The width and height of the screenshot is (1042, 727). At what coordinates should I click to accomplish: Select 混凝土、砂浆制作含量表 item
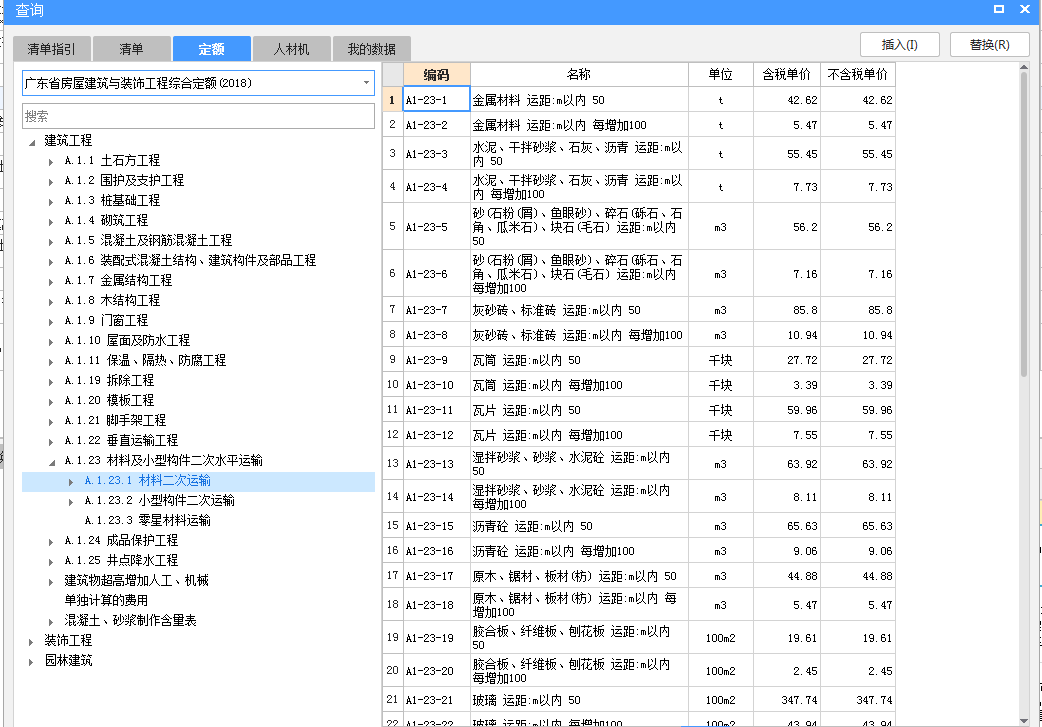pyautogui.click(x=130, y=620)
